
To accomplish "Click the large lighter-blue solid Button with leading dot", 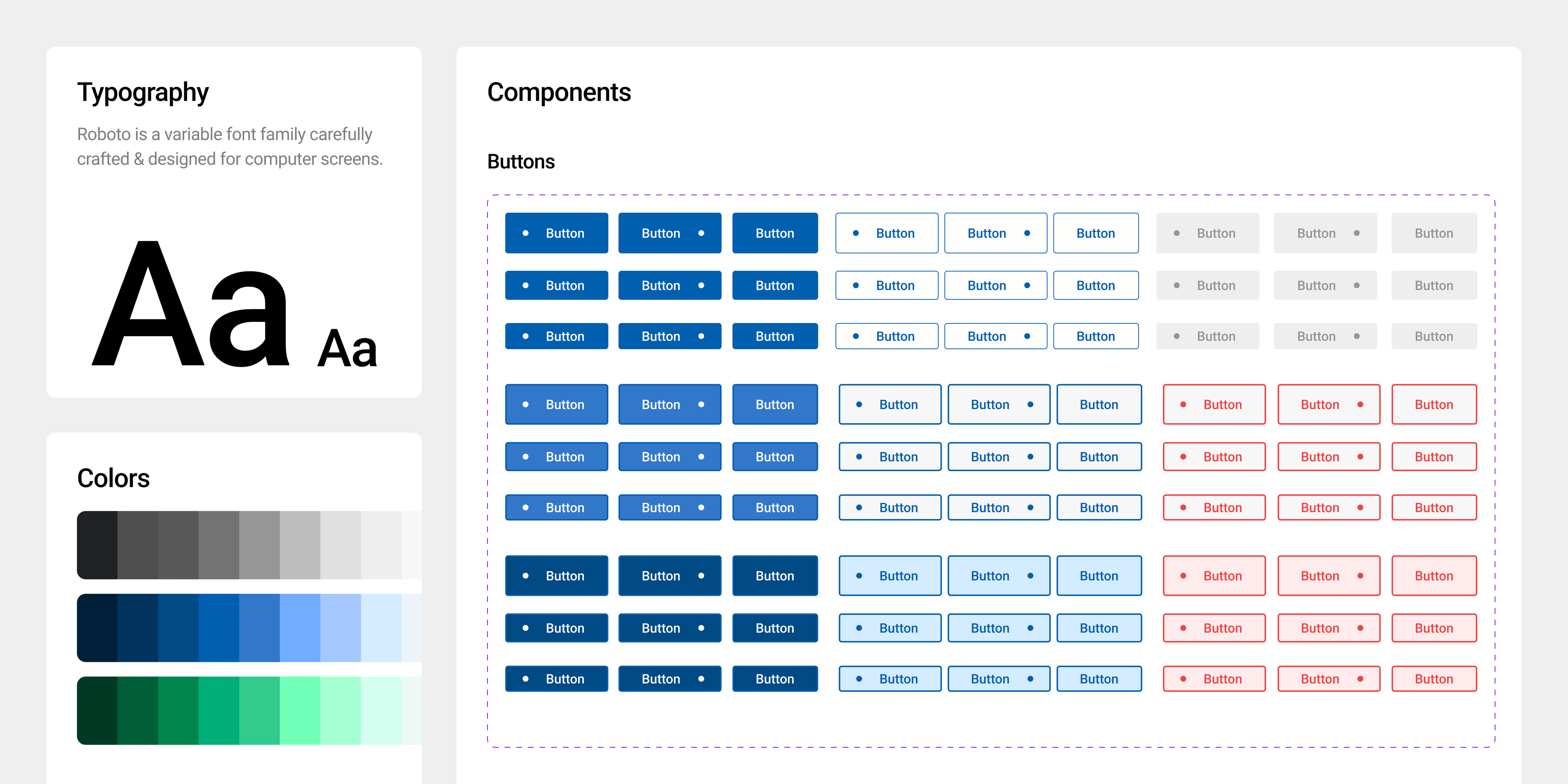I will click(556, 404).
